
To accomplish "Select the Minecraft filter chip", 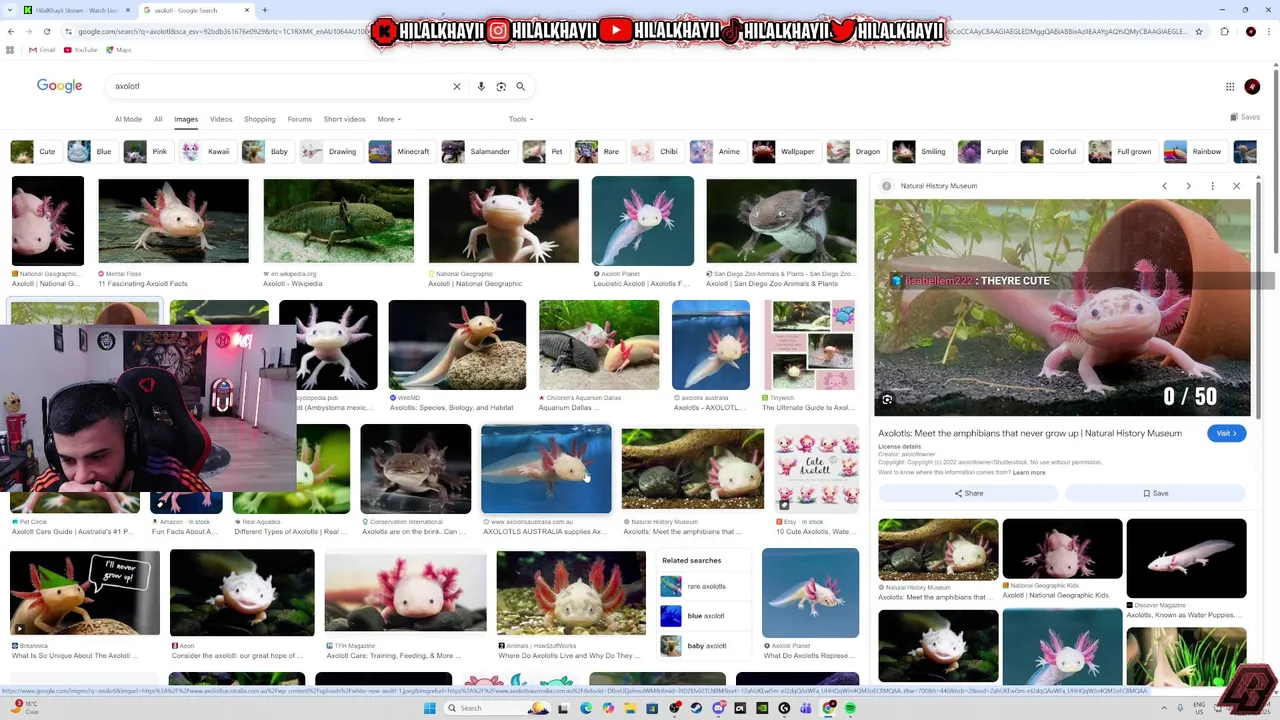I will pos(400,152).
